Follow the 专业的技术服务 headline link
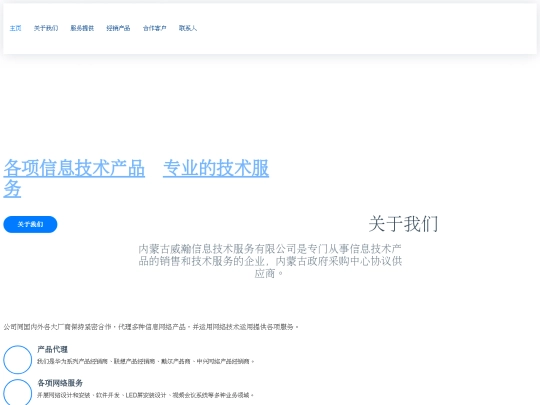540x405 pixels. coord(216,168)
